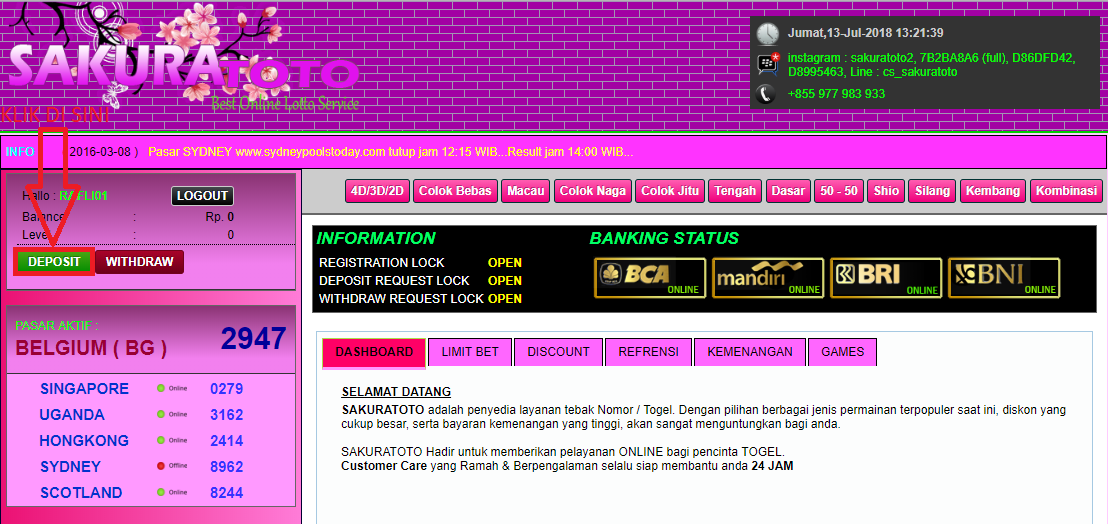Select the SCOTLAND market
1108x524 pixels.
[x=81, y=493]
